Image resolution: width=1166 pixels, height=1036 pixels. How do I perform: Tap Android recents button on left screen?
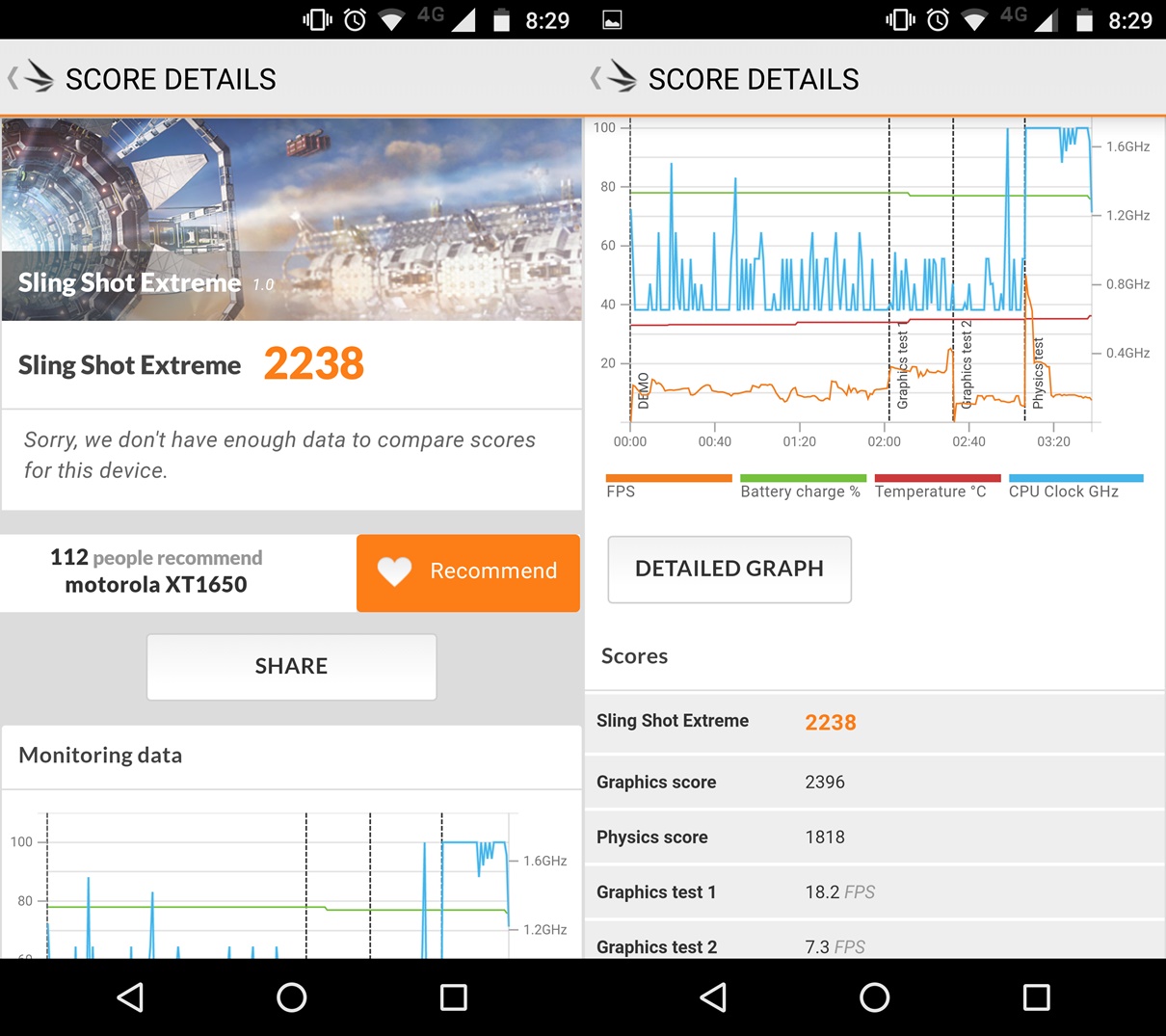point(453,996)
